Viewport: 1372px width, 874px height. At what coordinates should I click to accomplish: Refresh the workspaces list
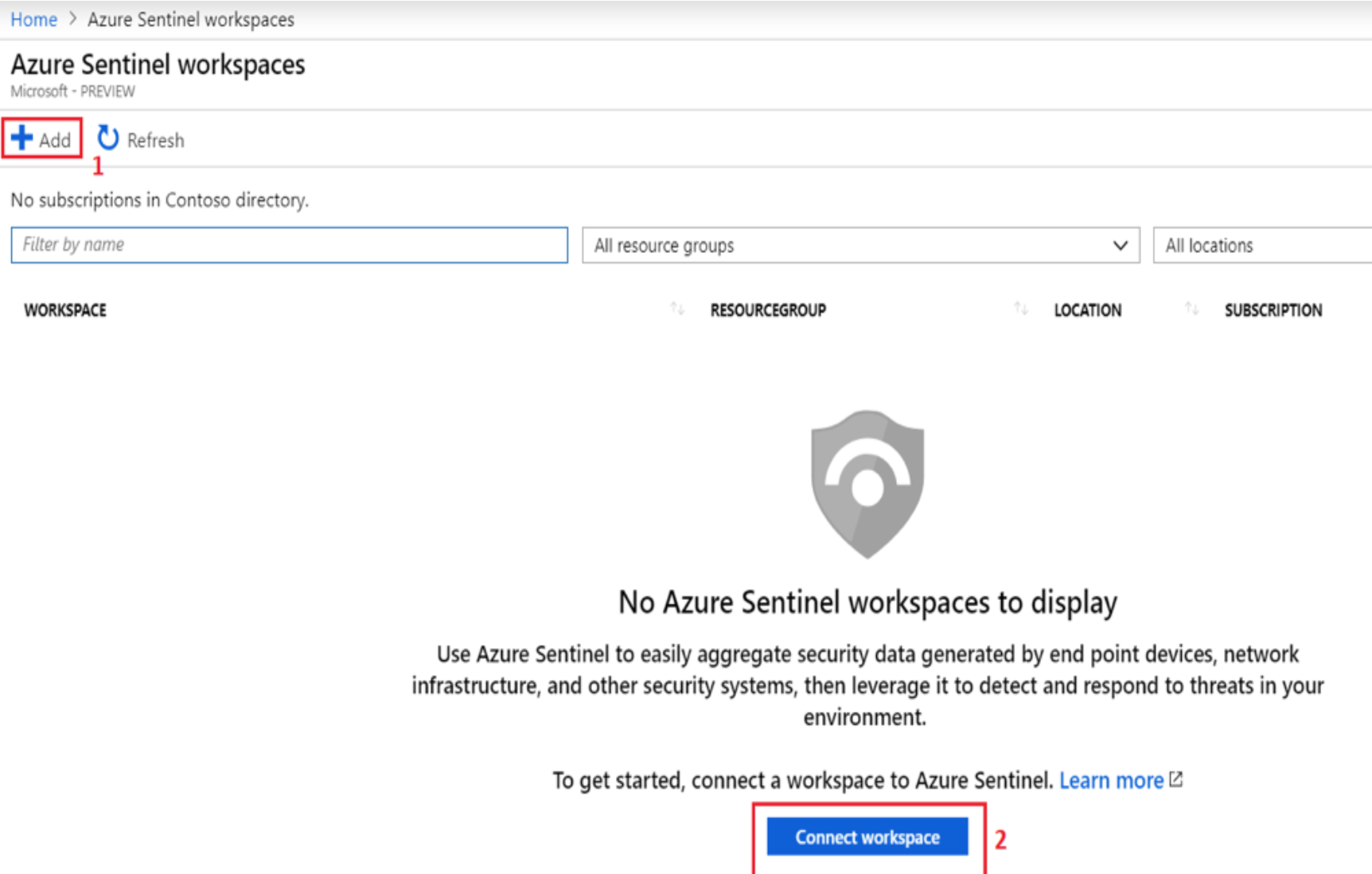click(x=141, y=139)
